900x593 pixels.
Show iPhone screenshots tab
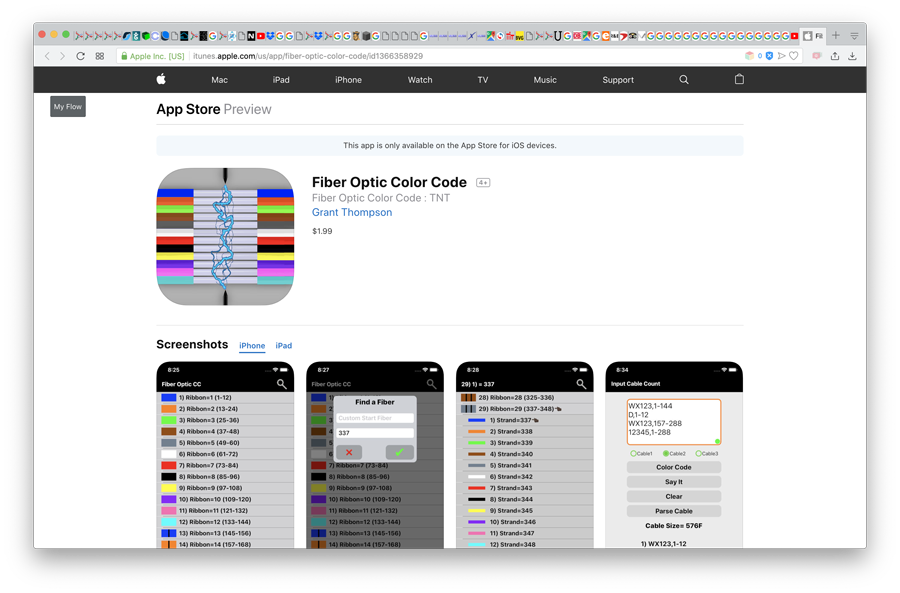pyautogui.click(x=252, y=346)
